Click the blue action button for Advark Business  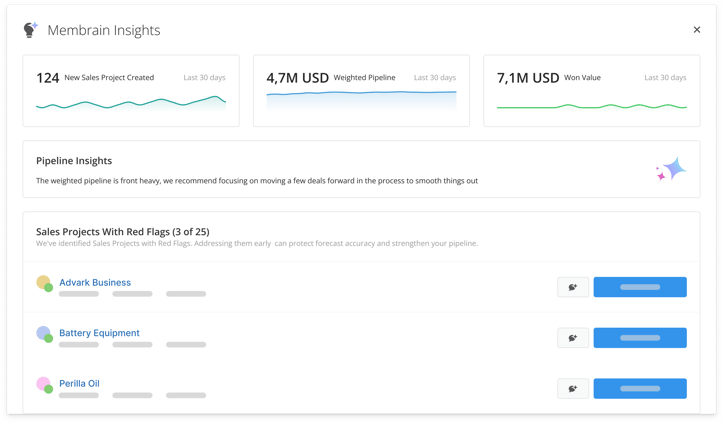tap(640, 287)
